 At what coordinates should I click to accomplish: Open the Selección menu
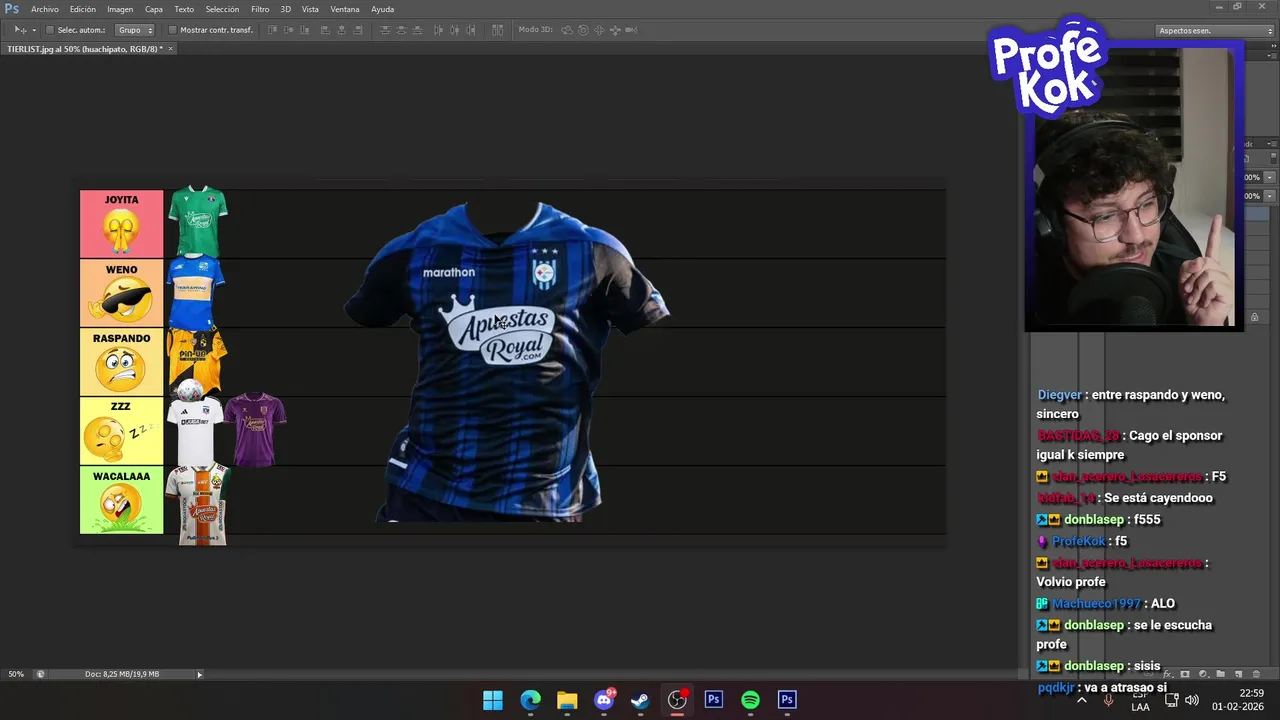point(222,9)
